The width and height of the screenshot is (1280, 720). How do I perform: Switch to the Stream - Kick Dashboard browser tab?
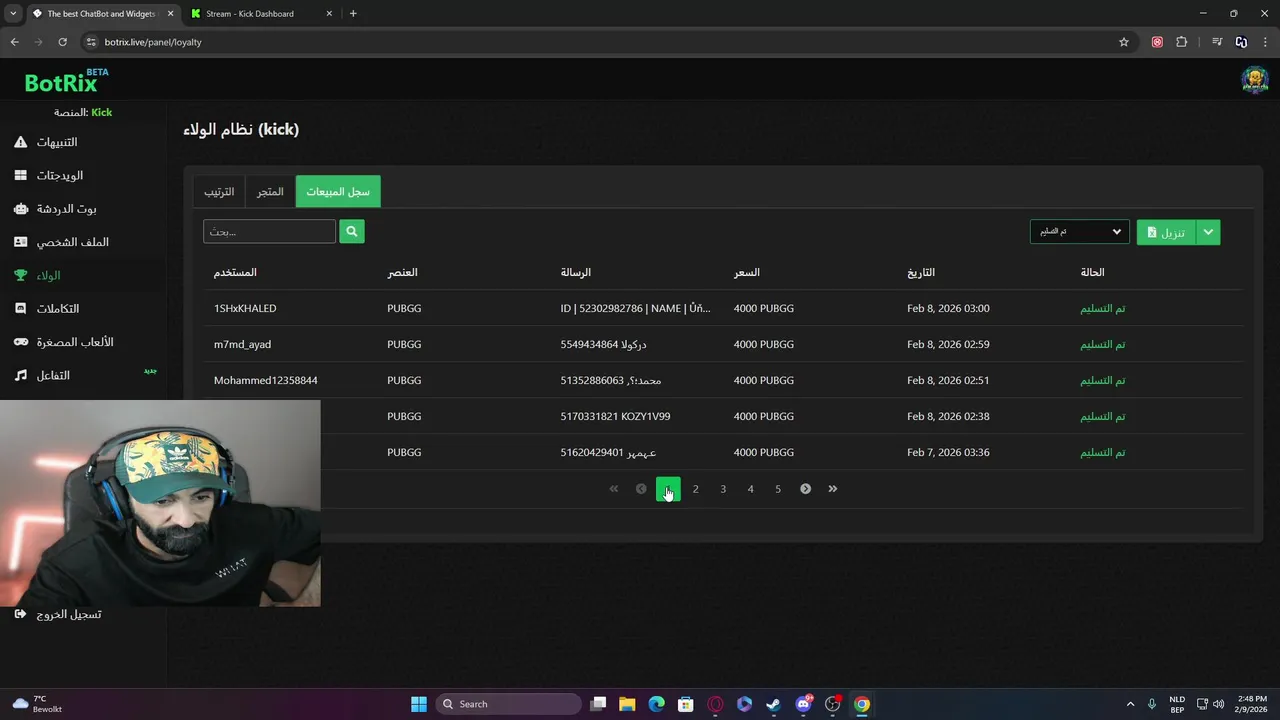[260, 14]
